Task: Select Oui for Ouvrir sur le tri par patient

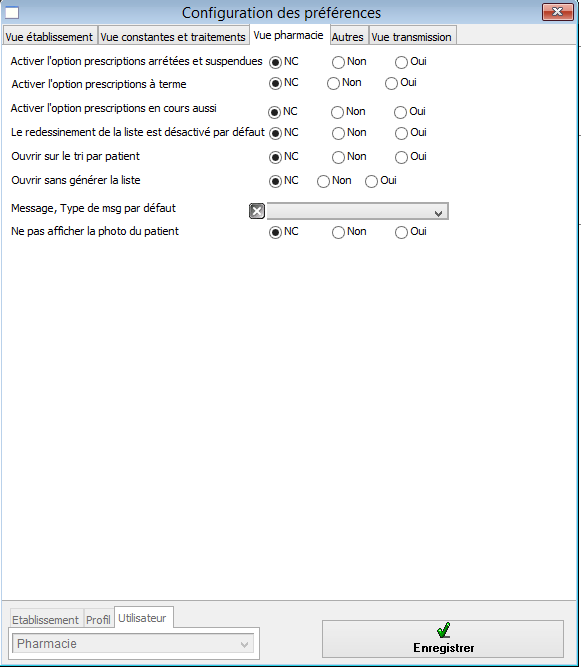Action: [x=401, y=157]
